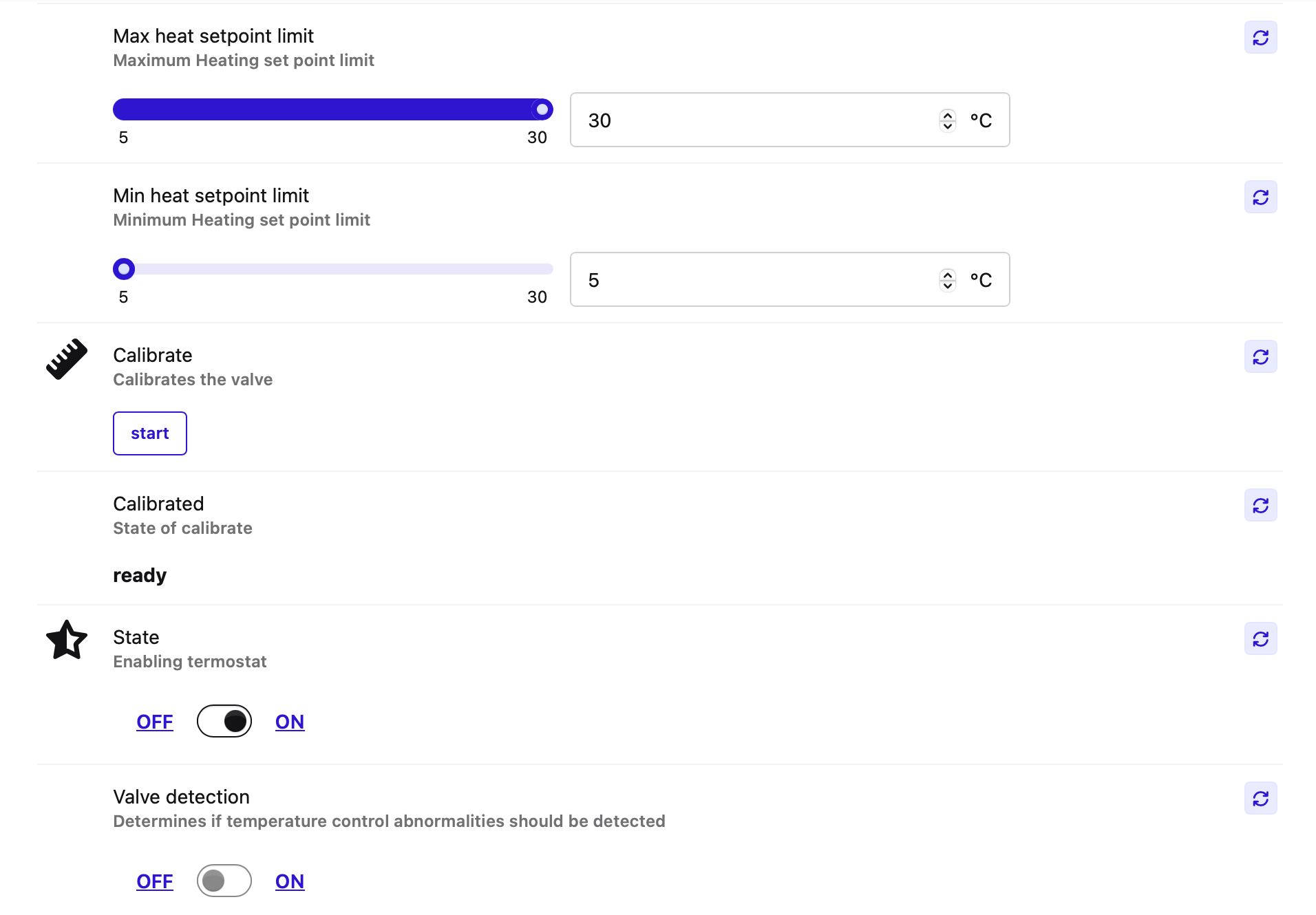Toggle the State thermostat switch
This screenshot has width=1316, height=915.
pos(224,721)
